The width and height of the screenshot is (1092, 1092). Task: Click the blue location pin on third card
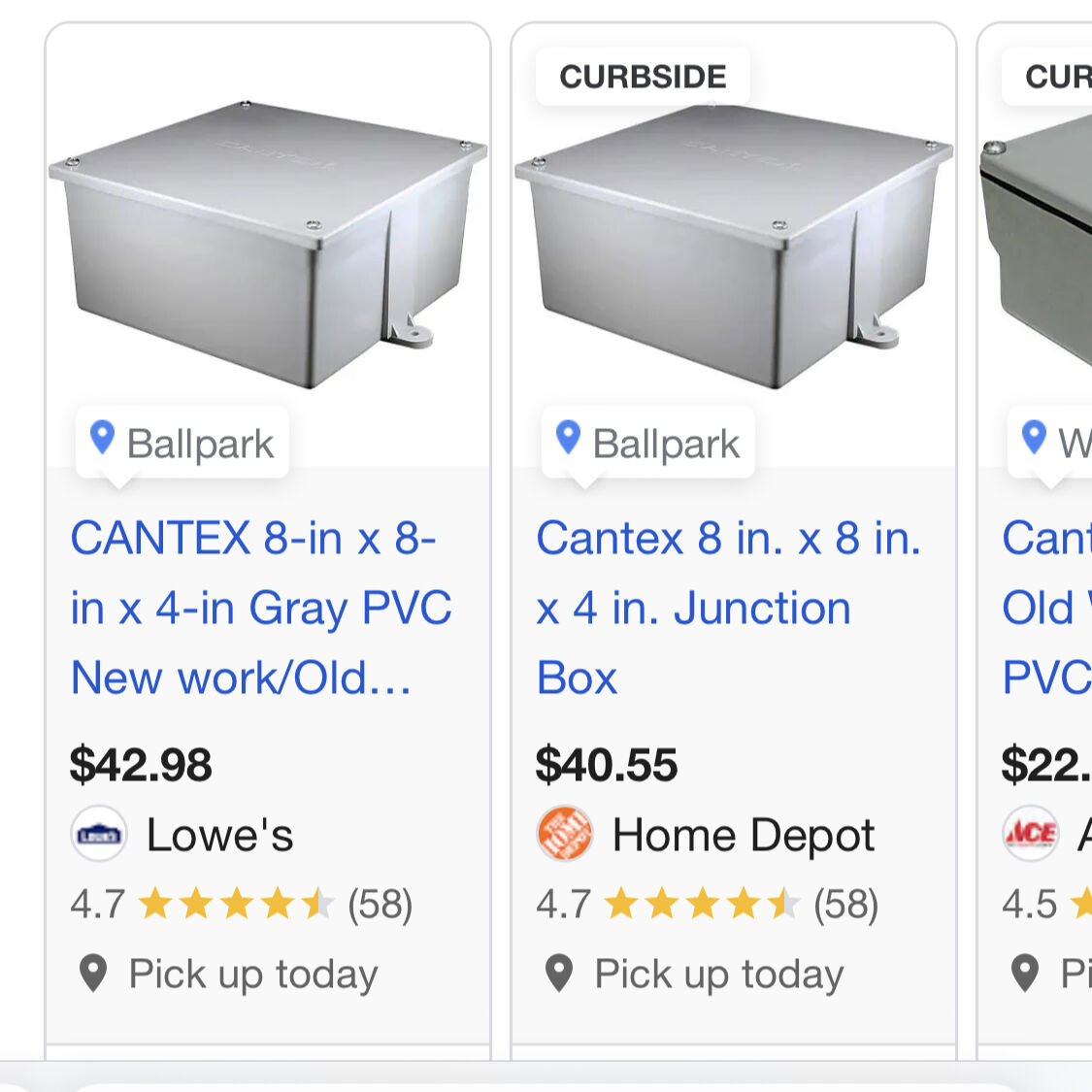(x=1035, y=439)
